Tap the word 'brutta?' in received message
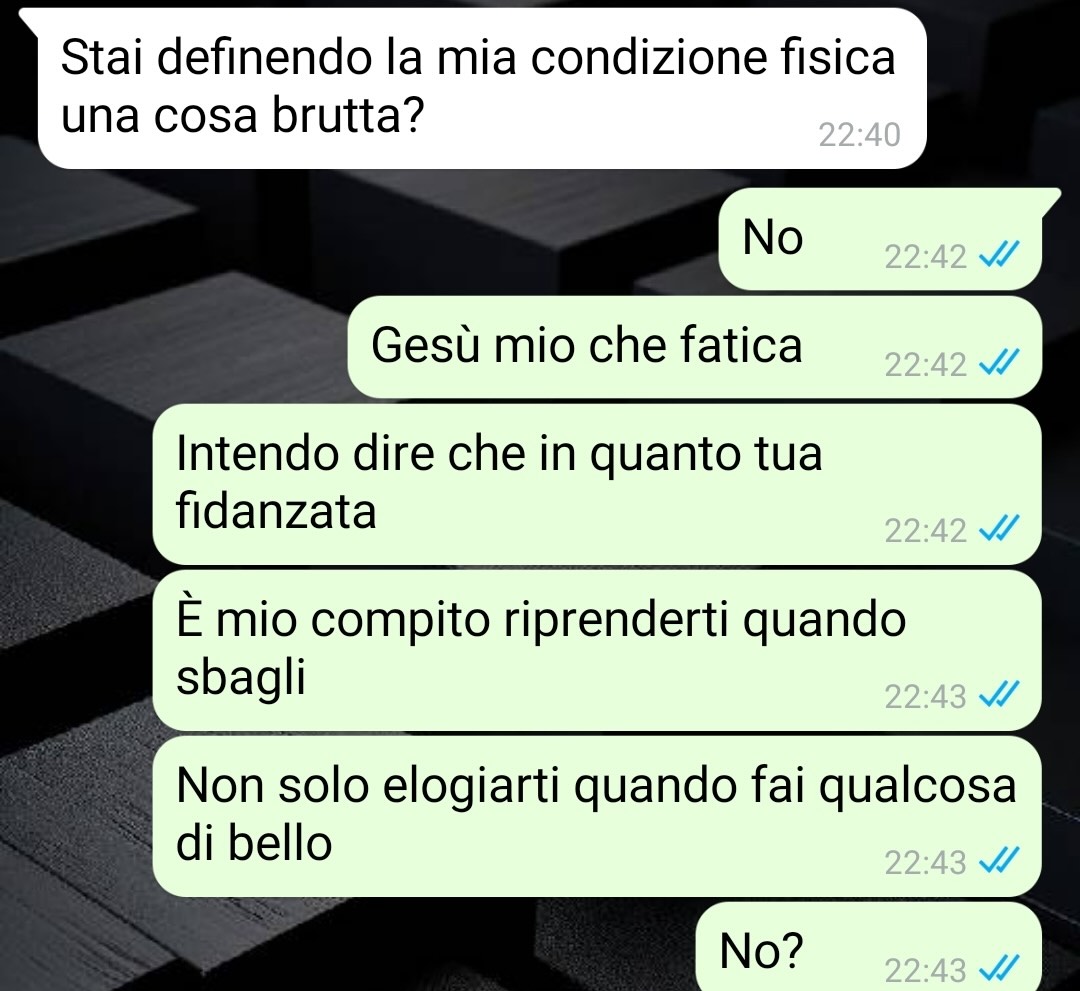The image size is (1080, 991). pos(346,116)
